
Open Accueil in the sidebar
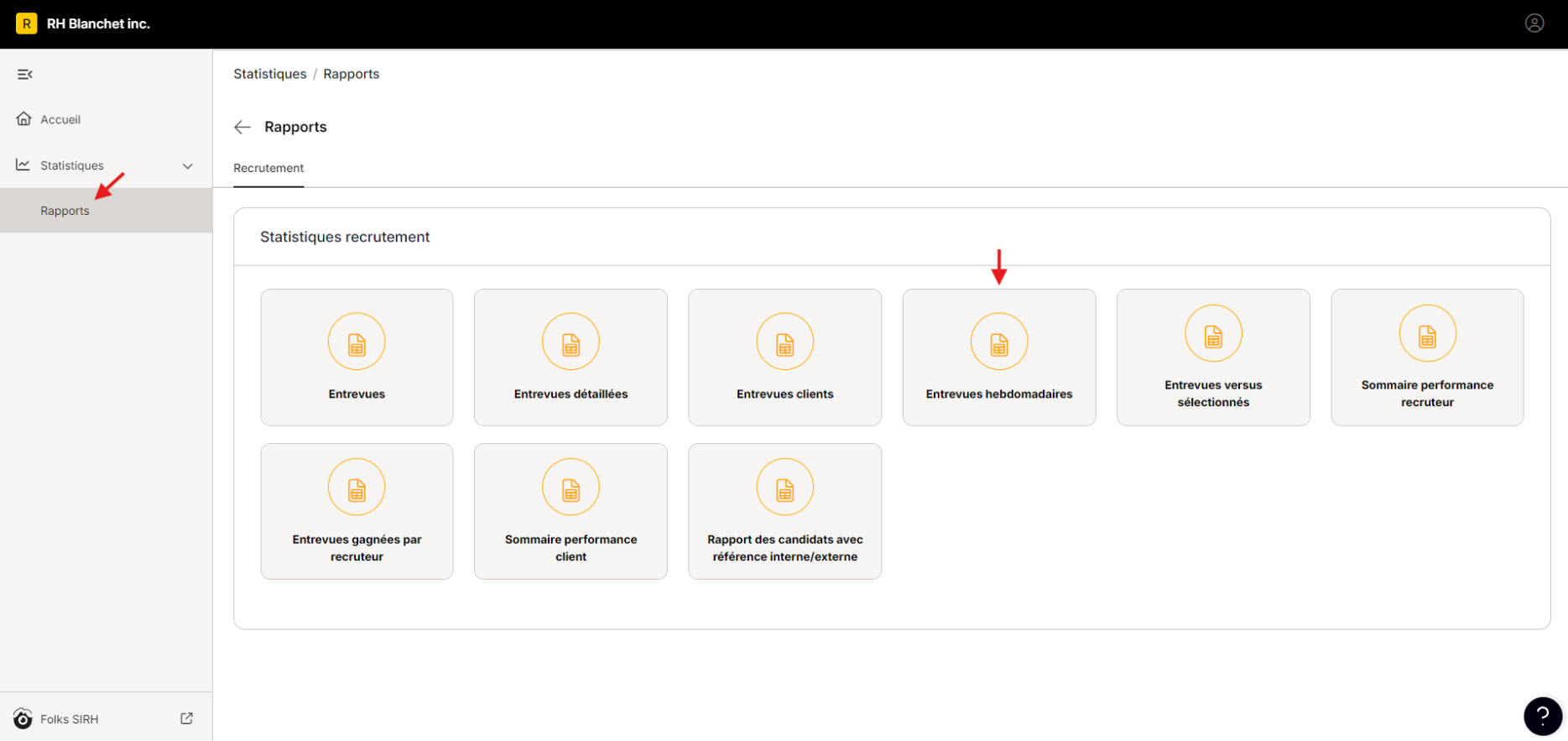[x=60, y=119]
